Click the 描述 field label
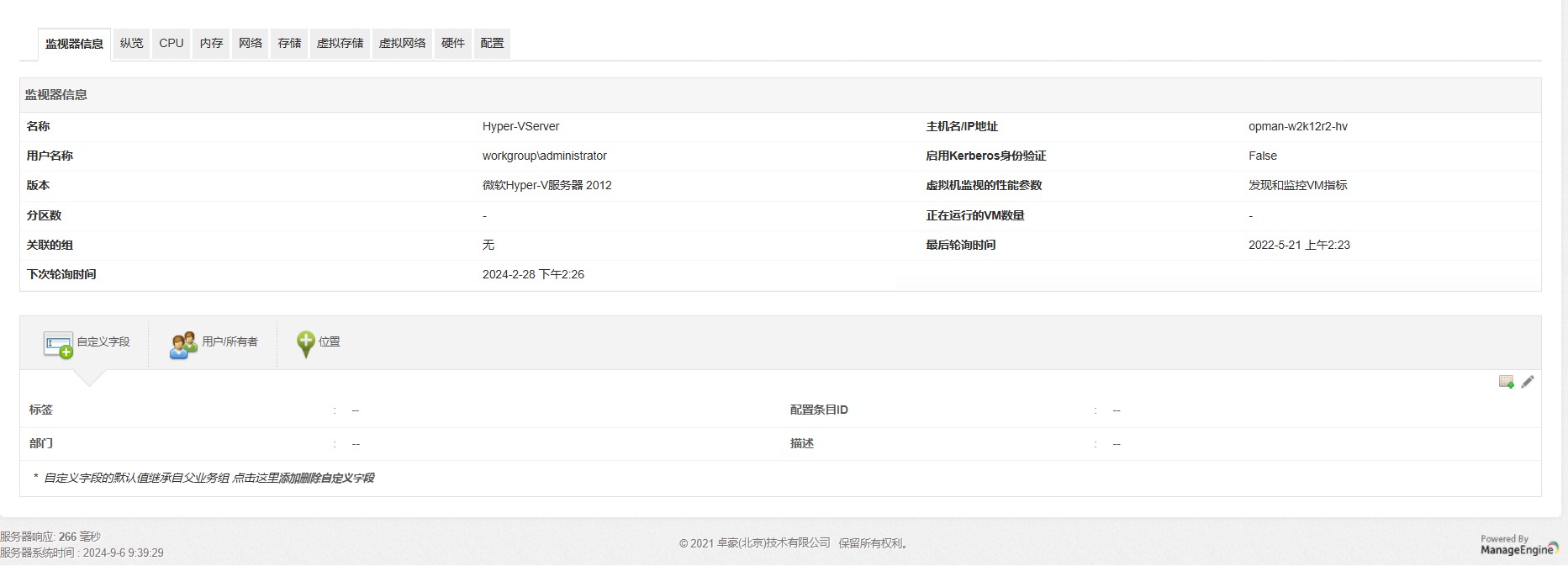The height and width of the screenshot is (566, 1568). click(x=802, y=443)
